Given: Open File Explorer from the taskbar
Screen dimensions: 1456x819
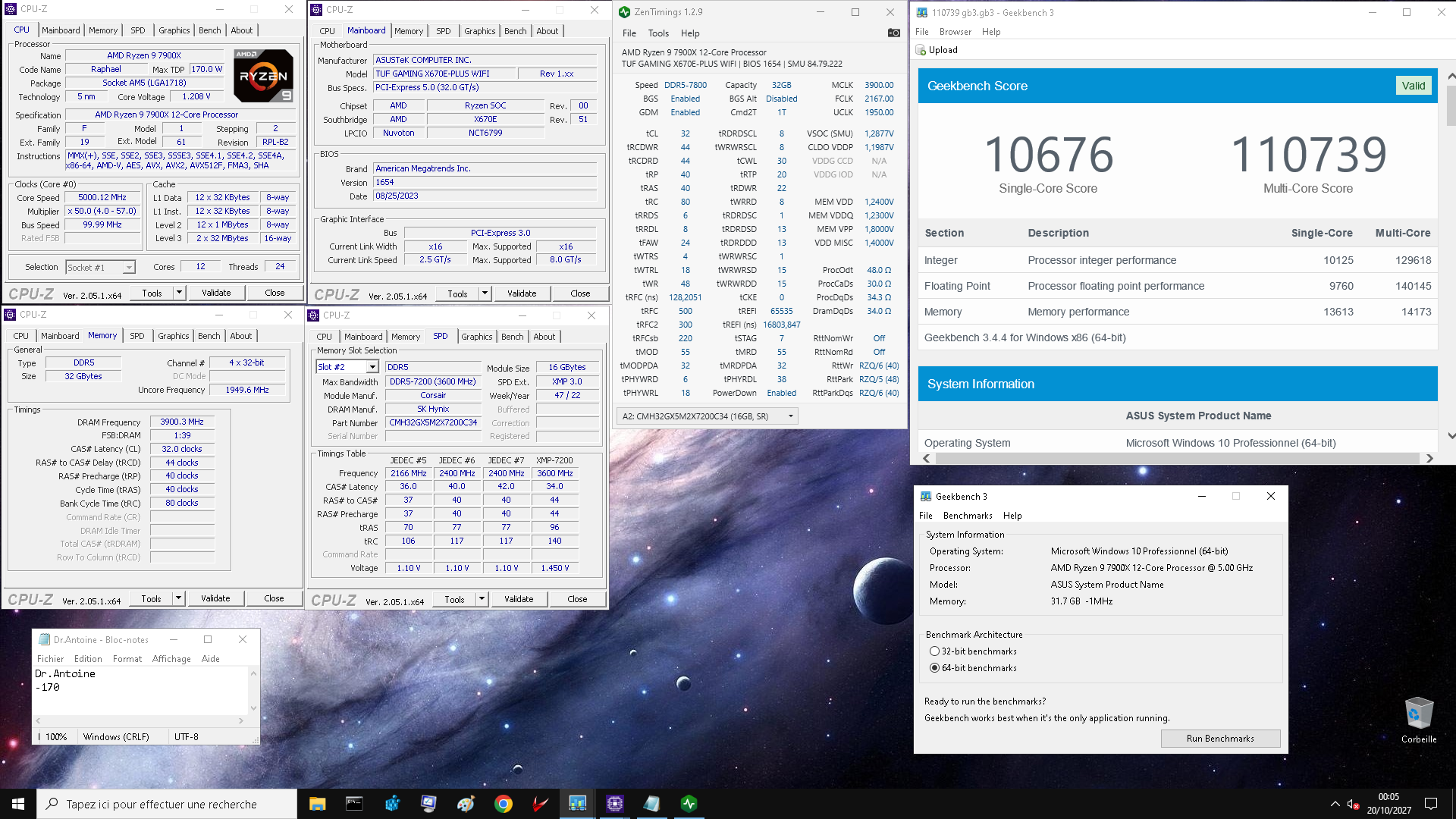Looking at the screenshot, I should pos(317,804).
